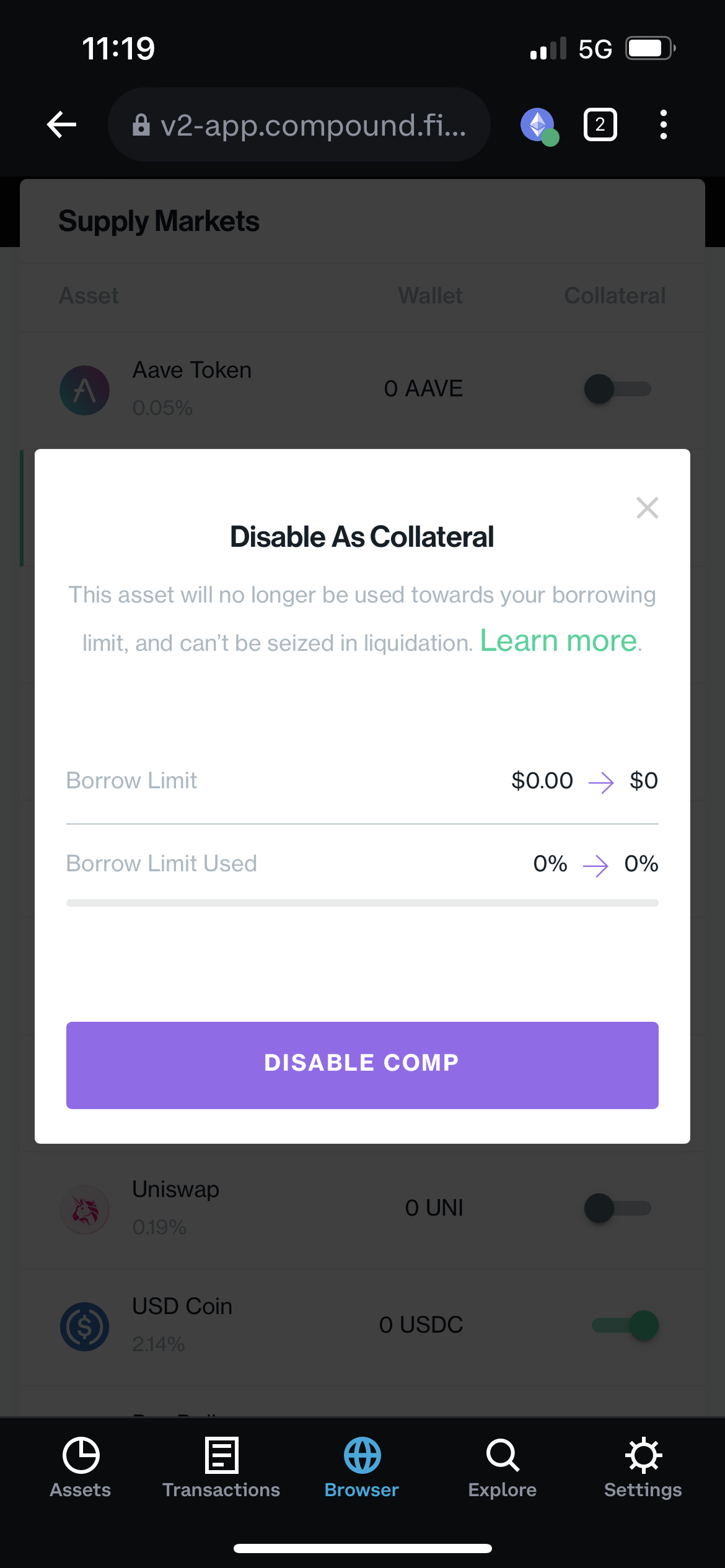Image resolution: width=725 pixels, height=1568 pixels.
Task: Open the Ethereum network icon in the address bar
Action: (538, 124)
